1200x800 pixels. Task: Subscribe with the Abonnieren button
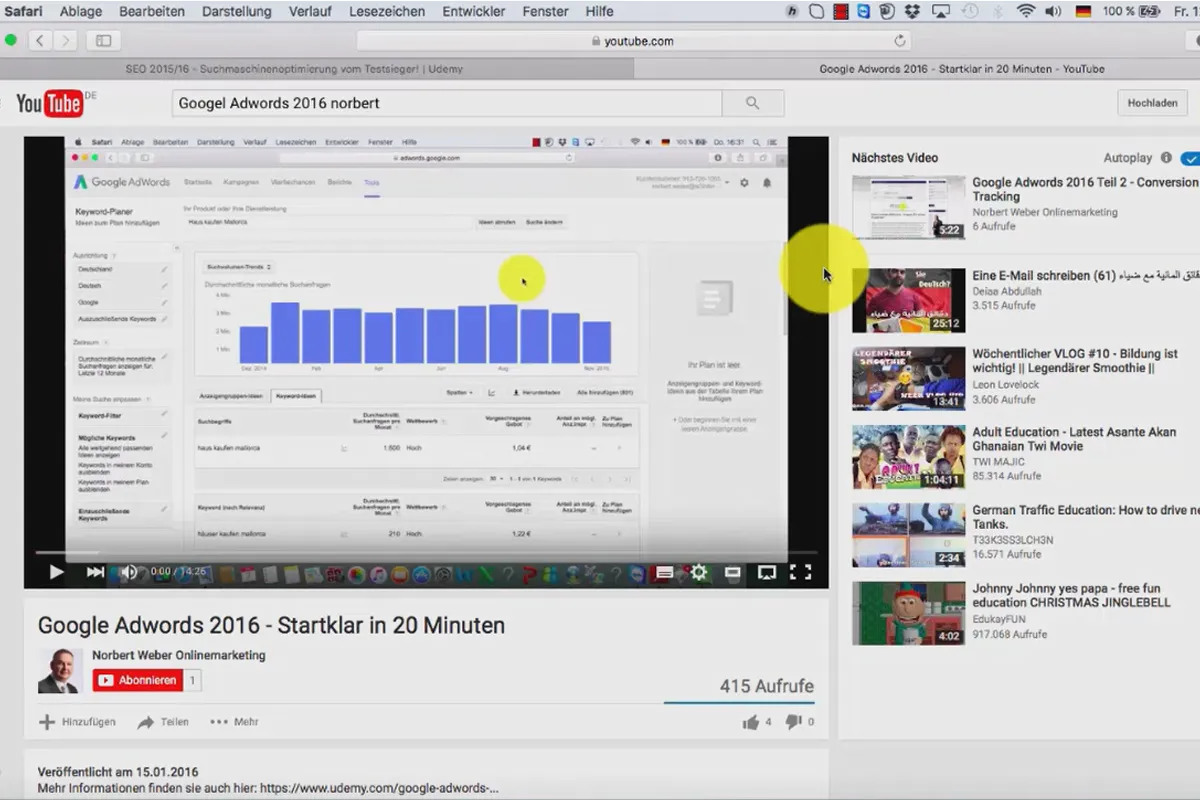tap(138, 680)
